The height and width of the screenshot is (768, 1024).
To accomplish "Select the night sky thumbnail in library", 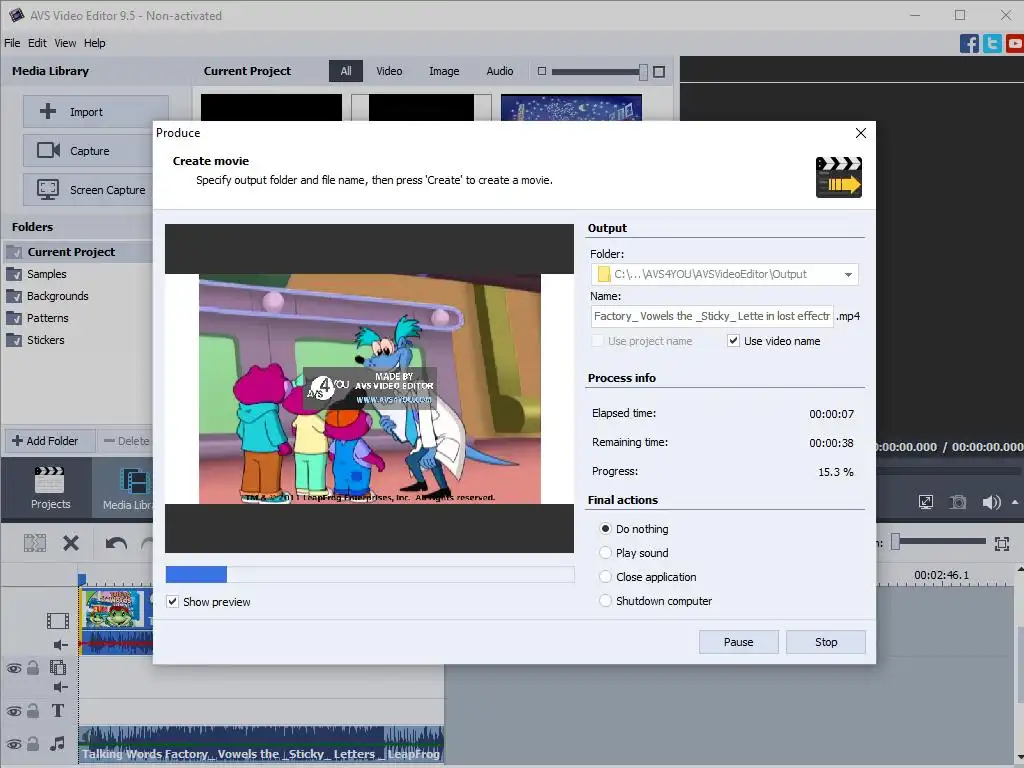I will click(571, 108).
